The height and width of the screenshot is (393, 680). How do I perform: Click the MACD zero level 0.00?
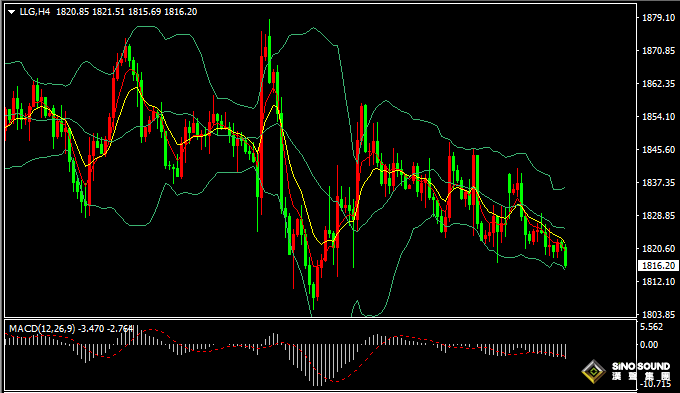[649, 345]
